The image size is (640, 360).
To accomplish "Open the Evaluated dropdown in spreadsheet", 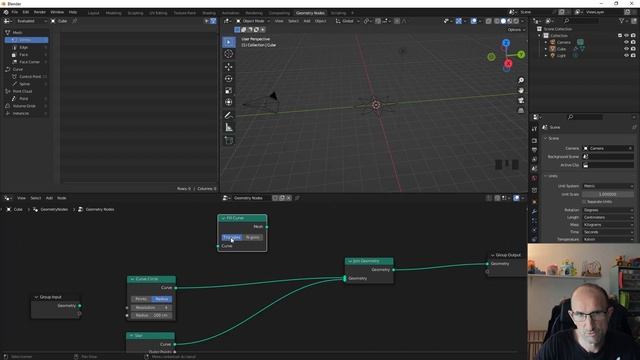I will [31, 21].
